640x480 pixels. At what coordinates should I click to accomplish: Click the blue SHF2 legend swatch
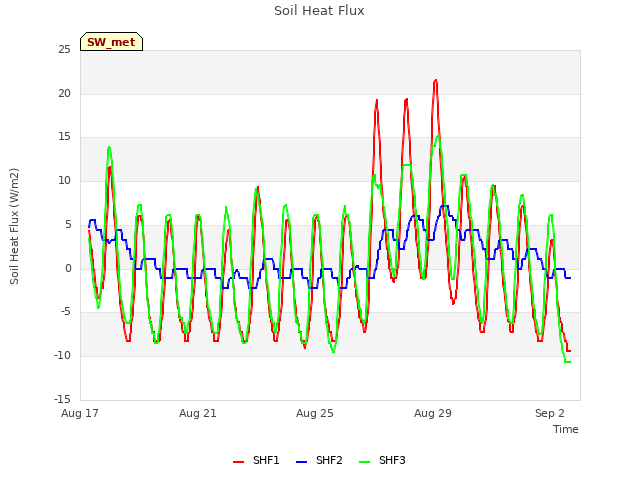pyautogui.click(x=301, y=462)
